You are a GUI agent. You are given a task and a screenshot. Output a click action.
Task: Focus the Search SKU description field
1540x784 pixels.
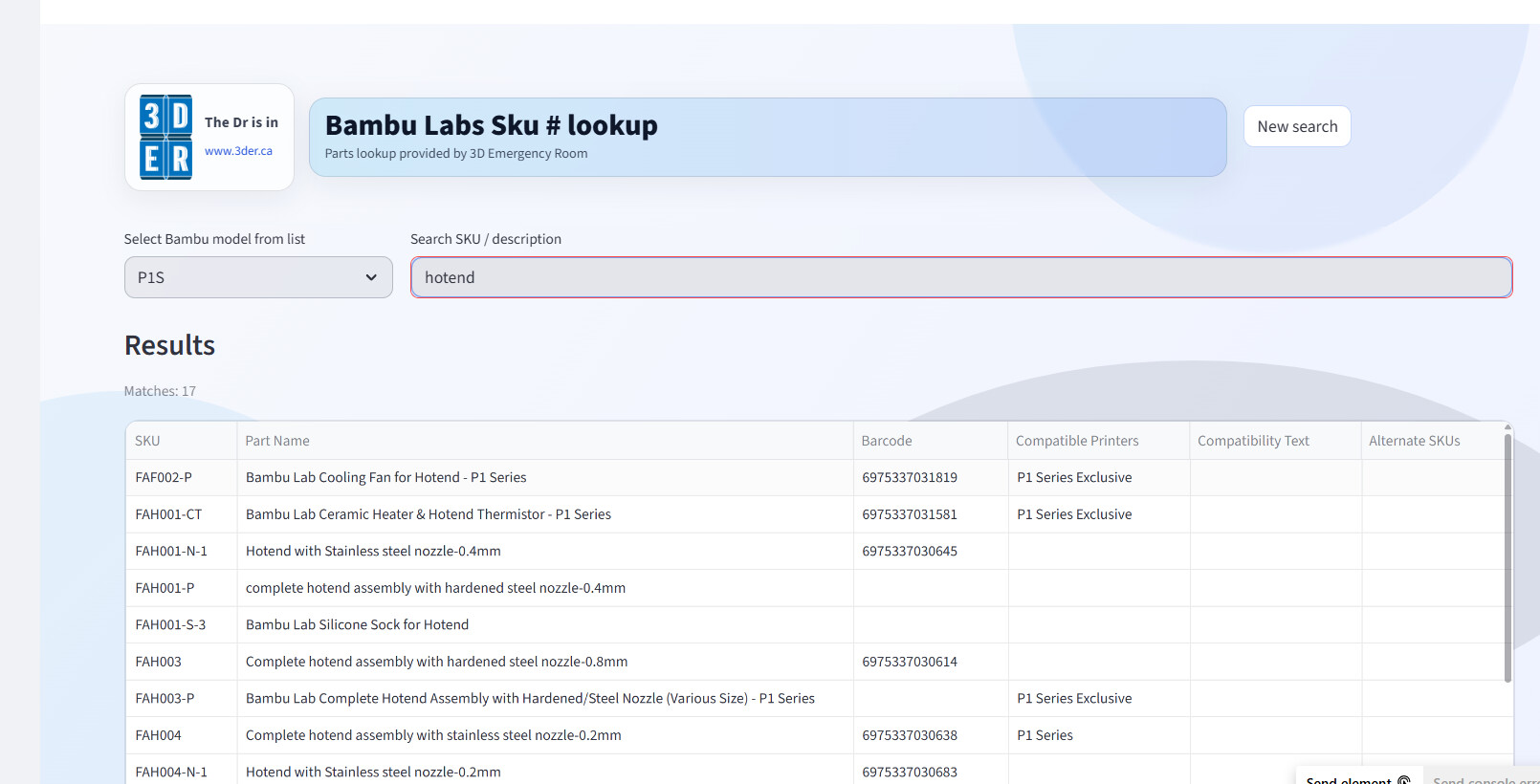[x=960, y=277]
